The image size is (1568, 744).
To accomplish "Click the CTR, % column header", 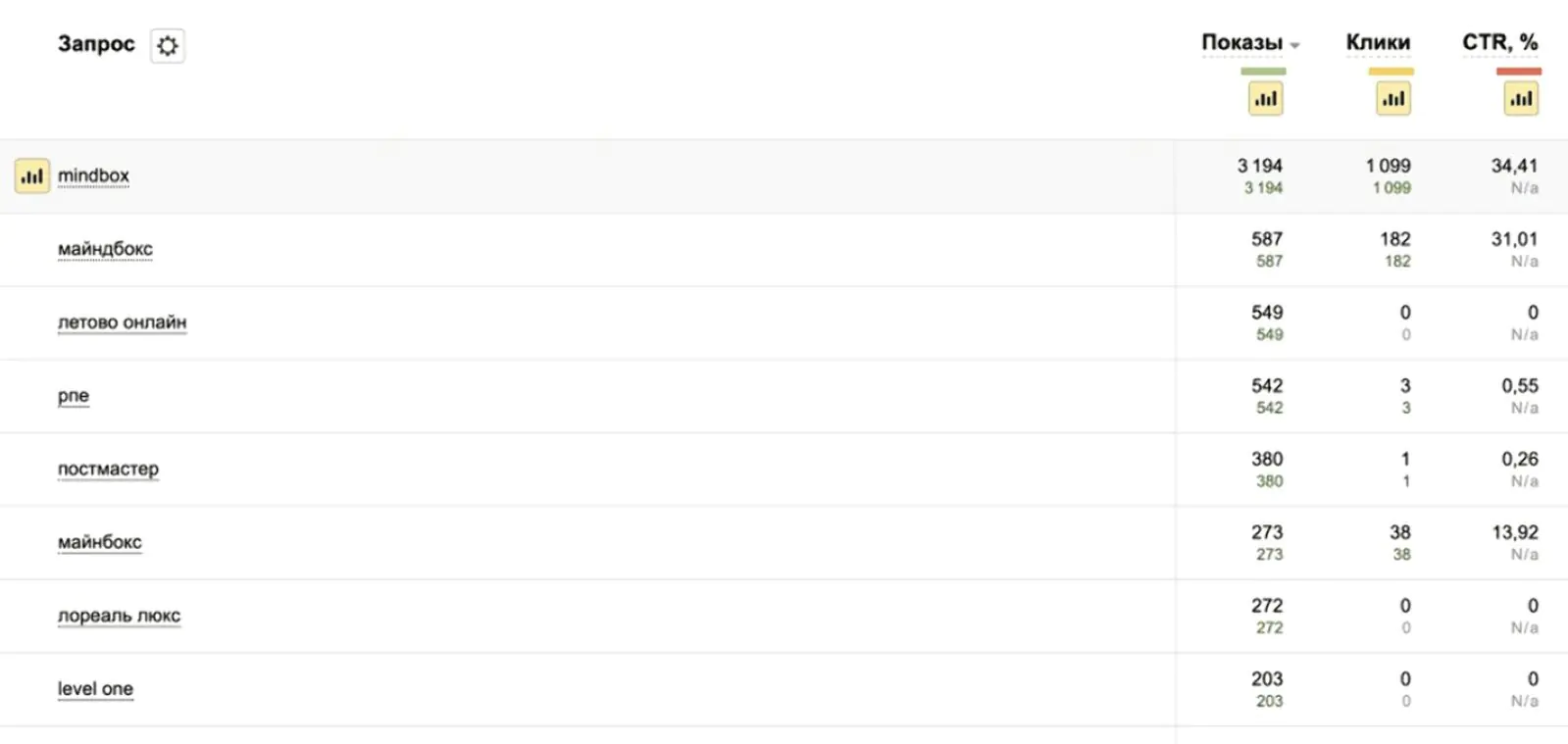I will 1500,42.
